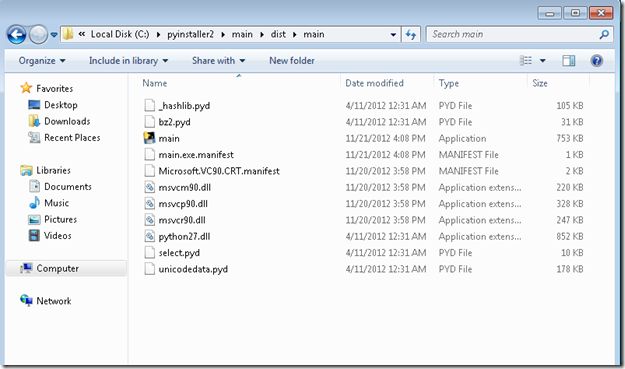This screenshot has width=625, height=369.
Task: Maximize the Explorer window
Action: (x=575, y=13)
